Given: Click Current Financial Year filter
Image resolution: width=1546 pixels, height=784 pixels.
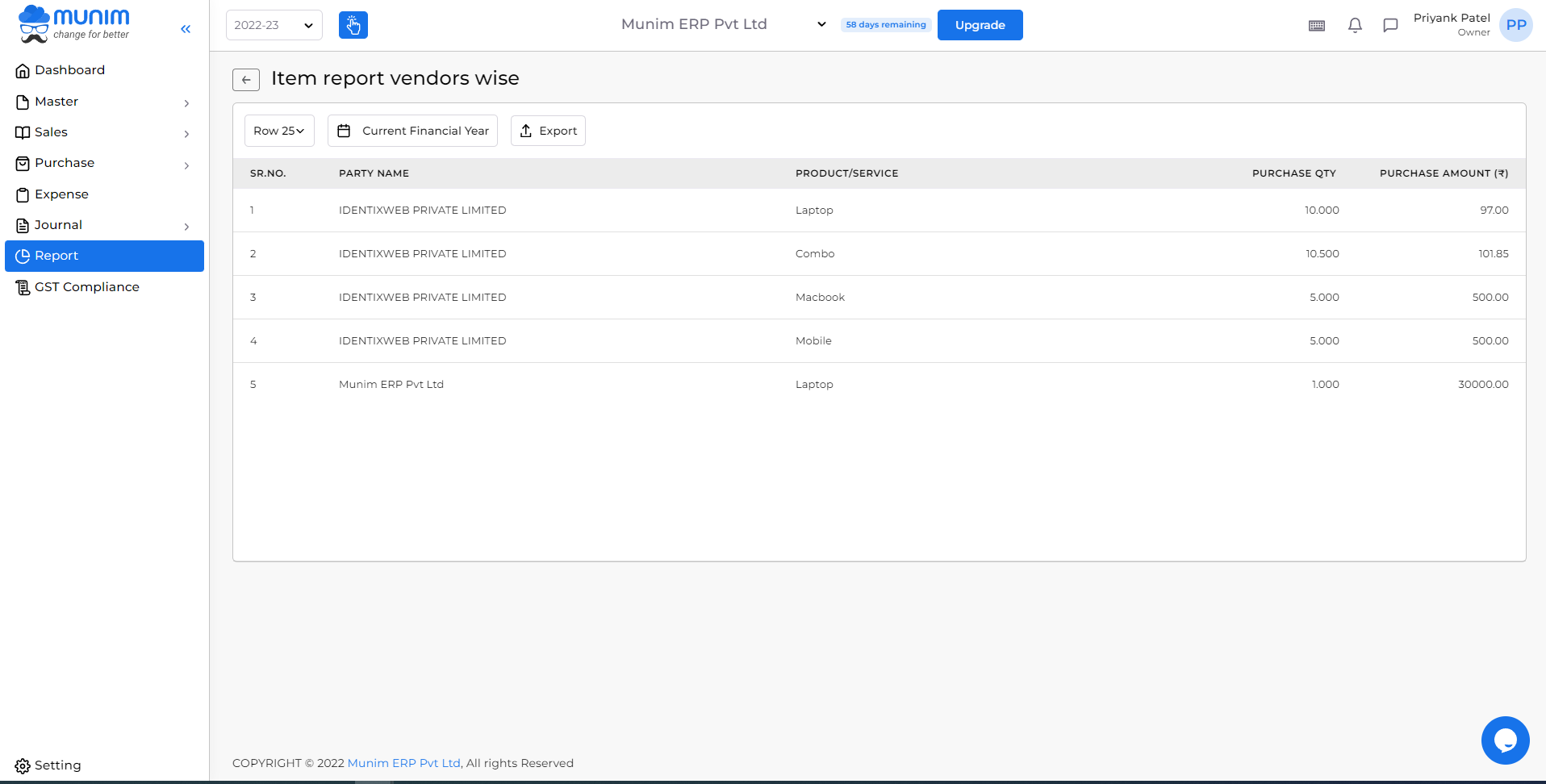Looking at the screenshot, I should pyautogui.click(x=412, y=131).
